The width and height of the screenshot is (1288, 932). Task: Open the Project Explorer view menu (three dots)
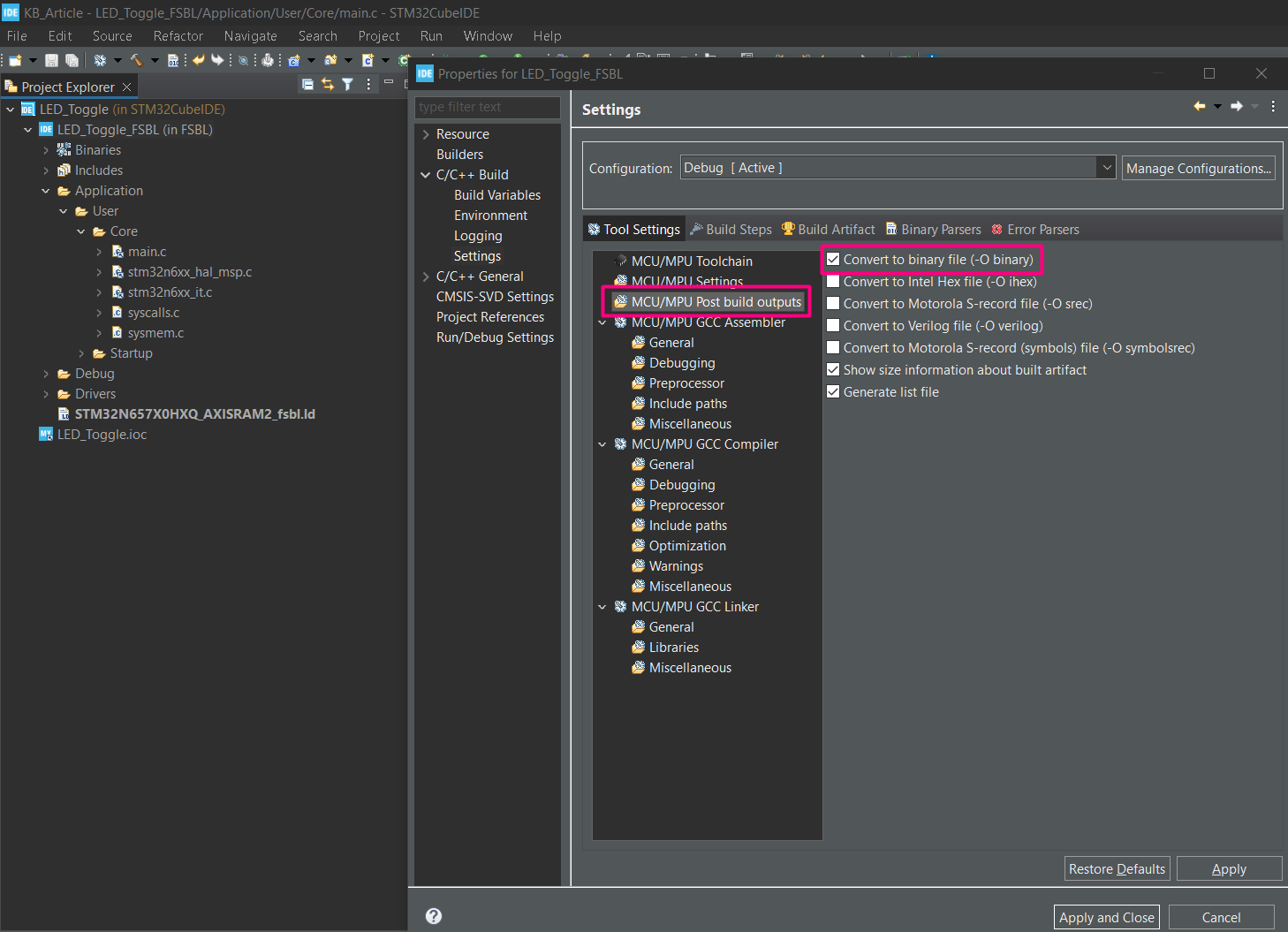(x=369, y=84)
